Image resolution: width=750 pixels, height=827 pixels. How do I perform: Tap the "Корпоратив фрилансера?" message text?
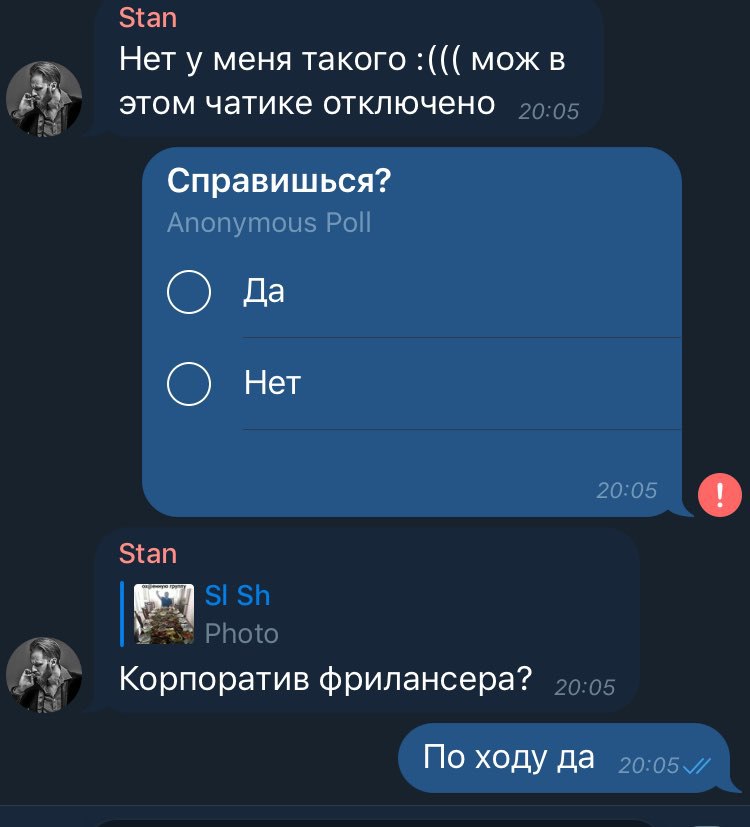pyautogui.click(x=325, y=679)
